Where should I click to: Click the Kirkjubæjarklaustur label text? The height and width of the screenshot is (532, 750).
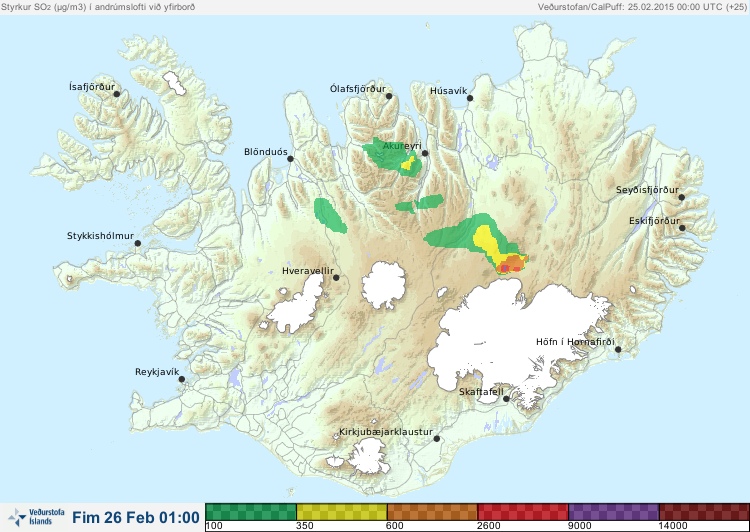(x=386, y=432)
